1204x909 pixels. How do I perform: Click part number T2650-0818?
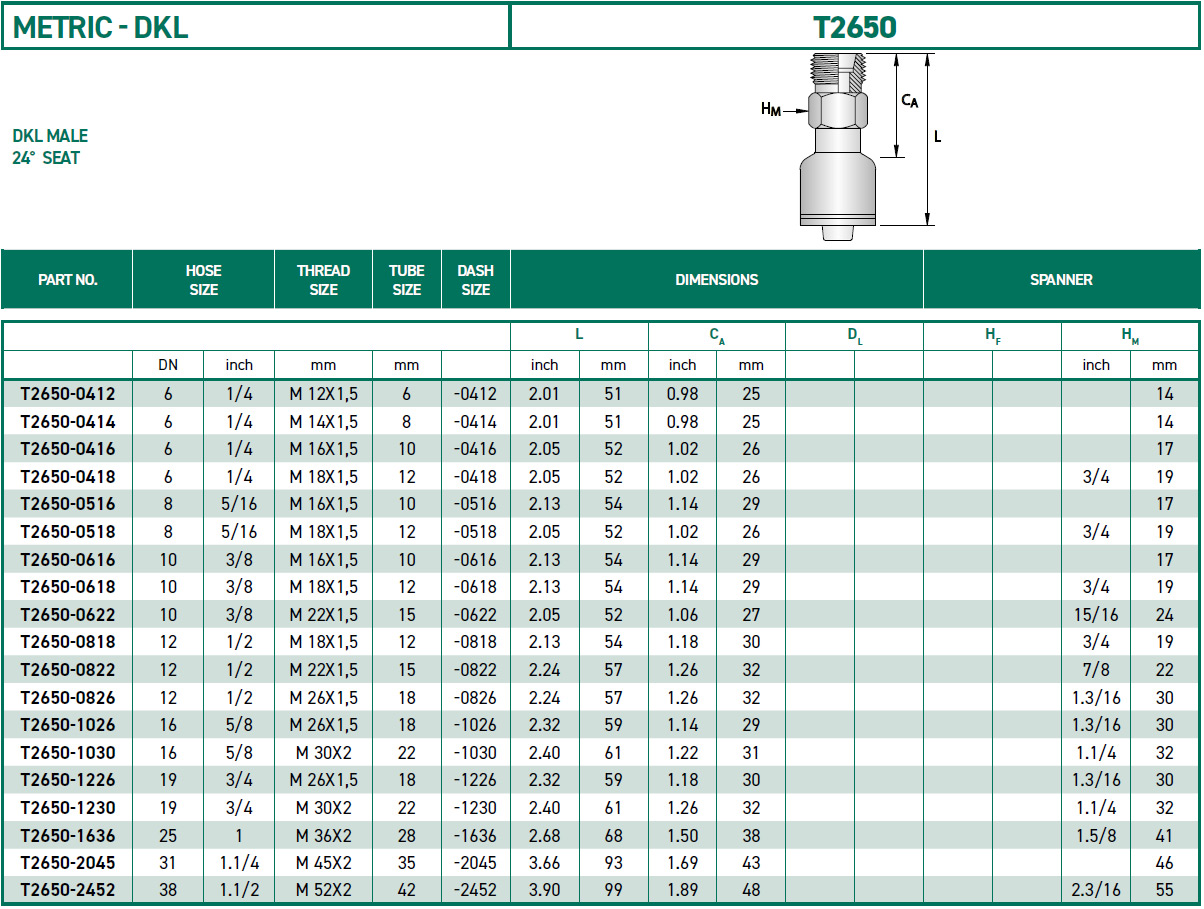tap(67, 642)
